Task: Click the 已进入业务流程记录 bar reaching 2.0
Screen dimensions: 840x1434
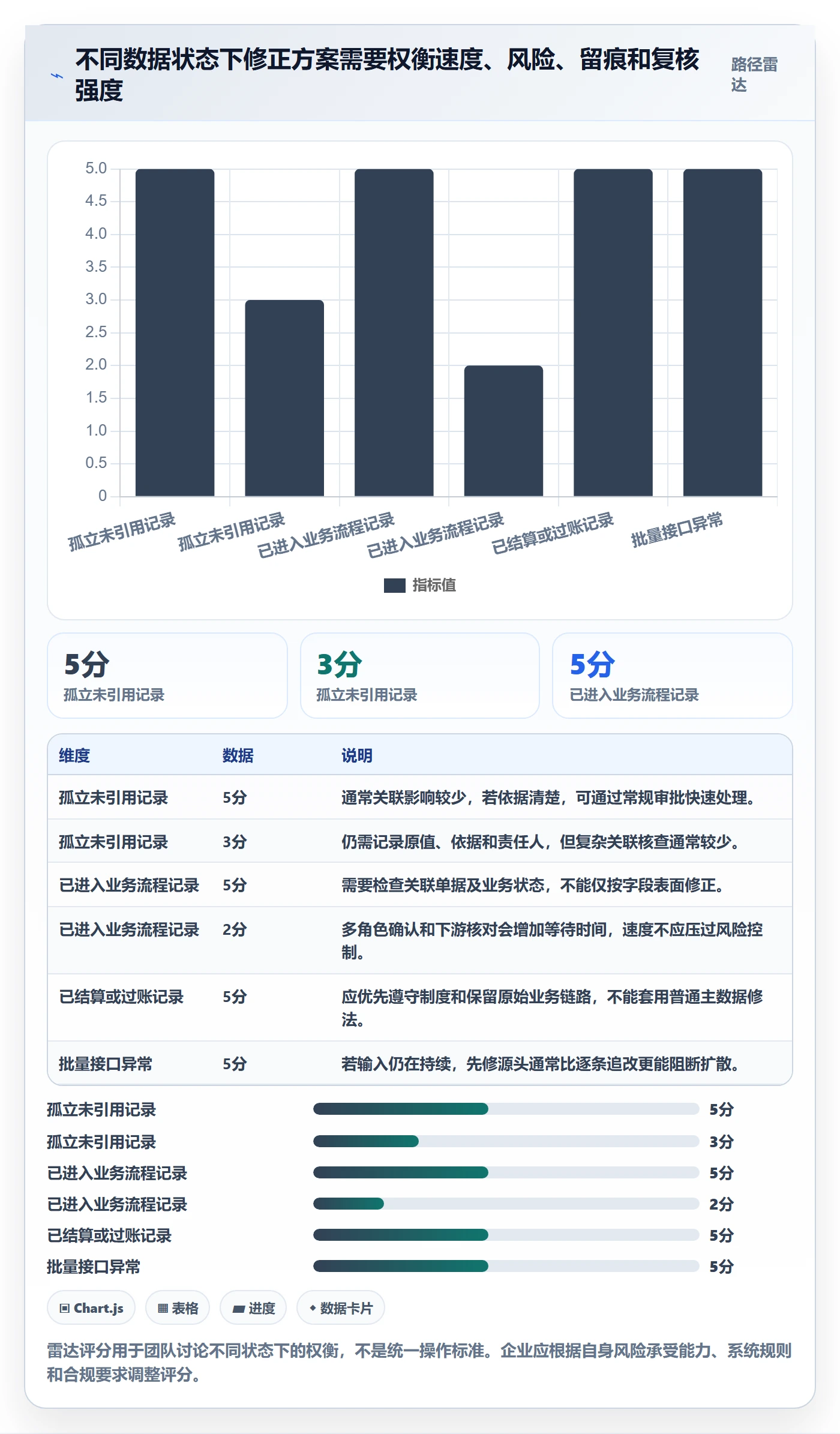Action: [503, 431]
